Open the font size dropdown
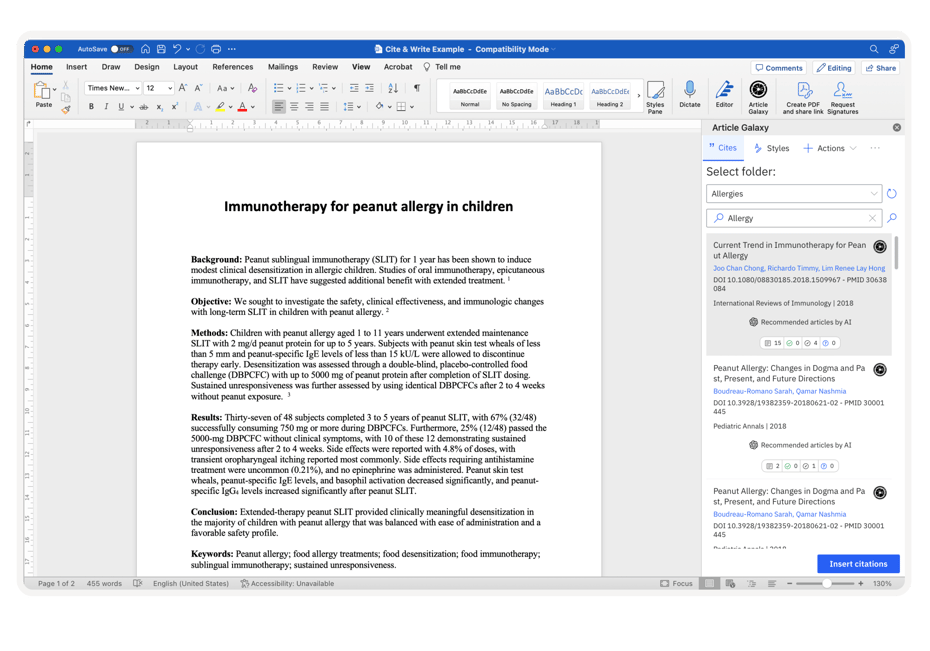Image resolution: width=930 pixels, height=651 pixels. 169,88
